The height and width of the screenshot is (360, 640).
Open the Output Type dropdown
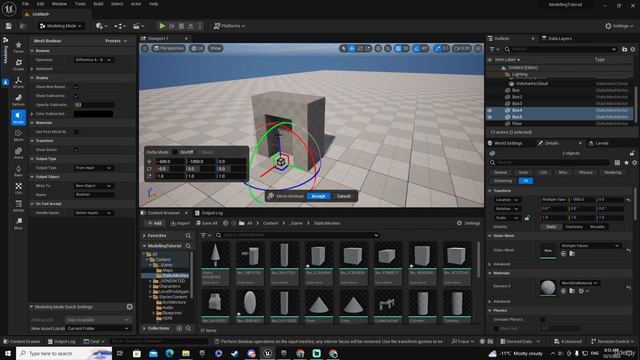(93, 168)
